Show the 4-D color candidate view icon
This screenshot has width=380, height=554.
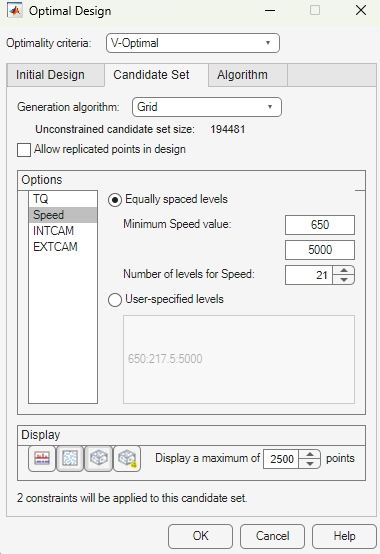127,459
